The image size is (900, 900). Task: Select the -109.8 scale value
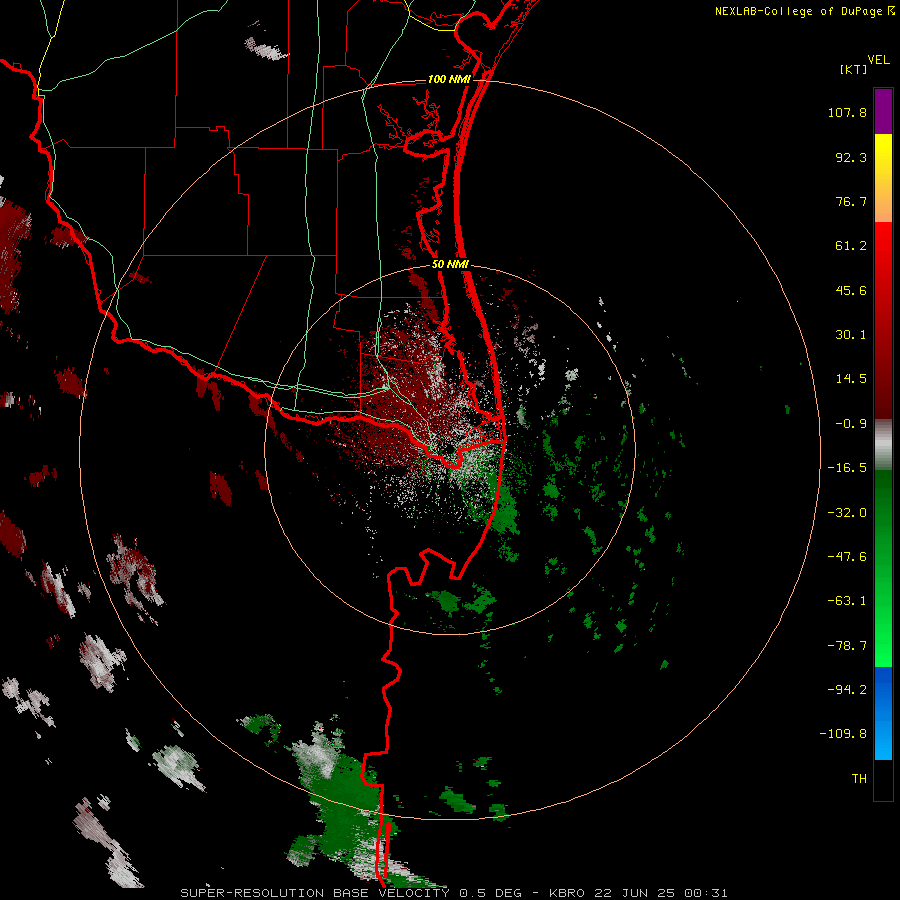click(x=843, y=734)
